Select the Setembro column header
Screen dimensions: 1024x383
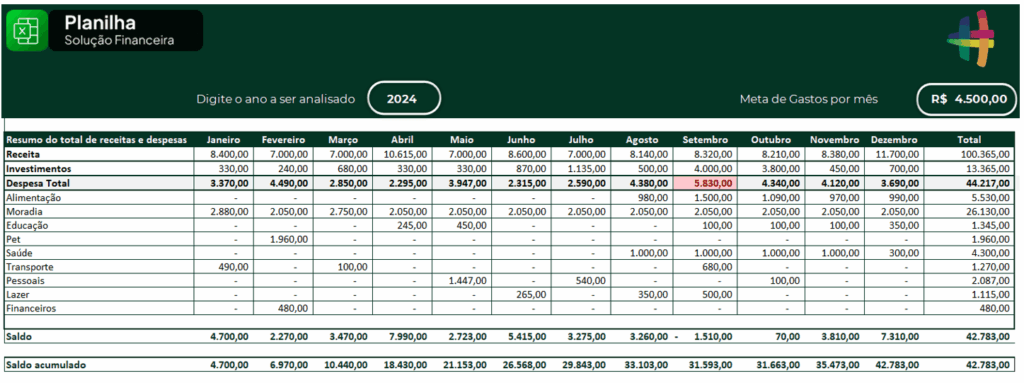(706, 140)
